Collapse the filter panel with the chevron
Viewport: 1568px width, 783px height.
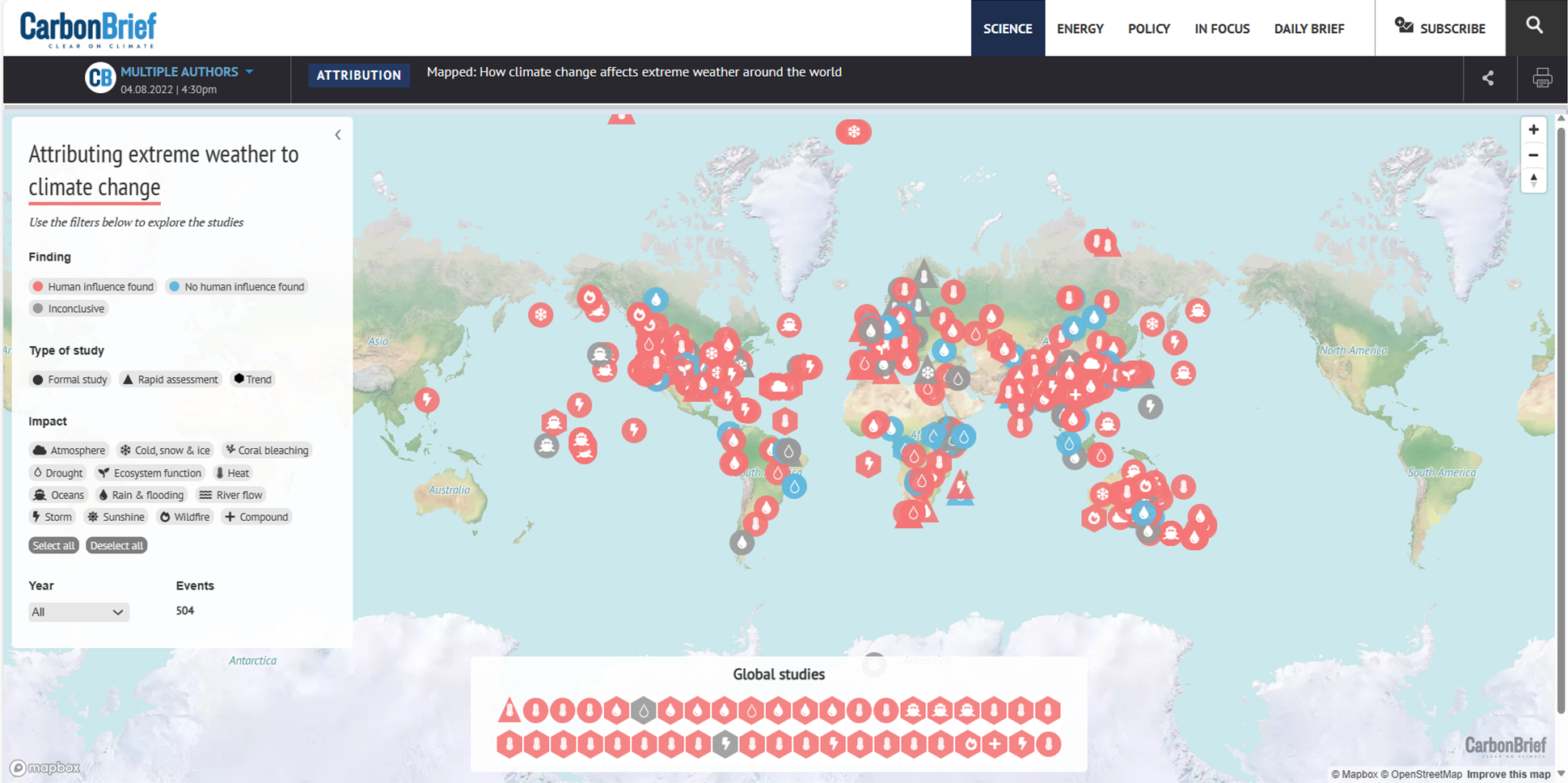338,135
